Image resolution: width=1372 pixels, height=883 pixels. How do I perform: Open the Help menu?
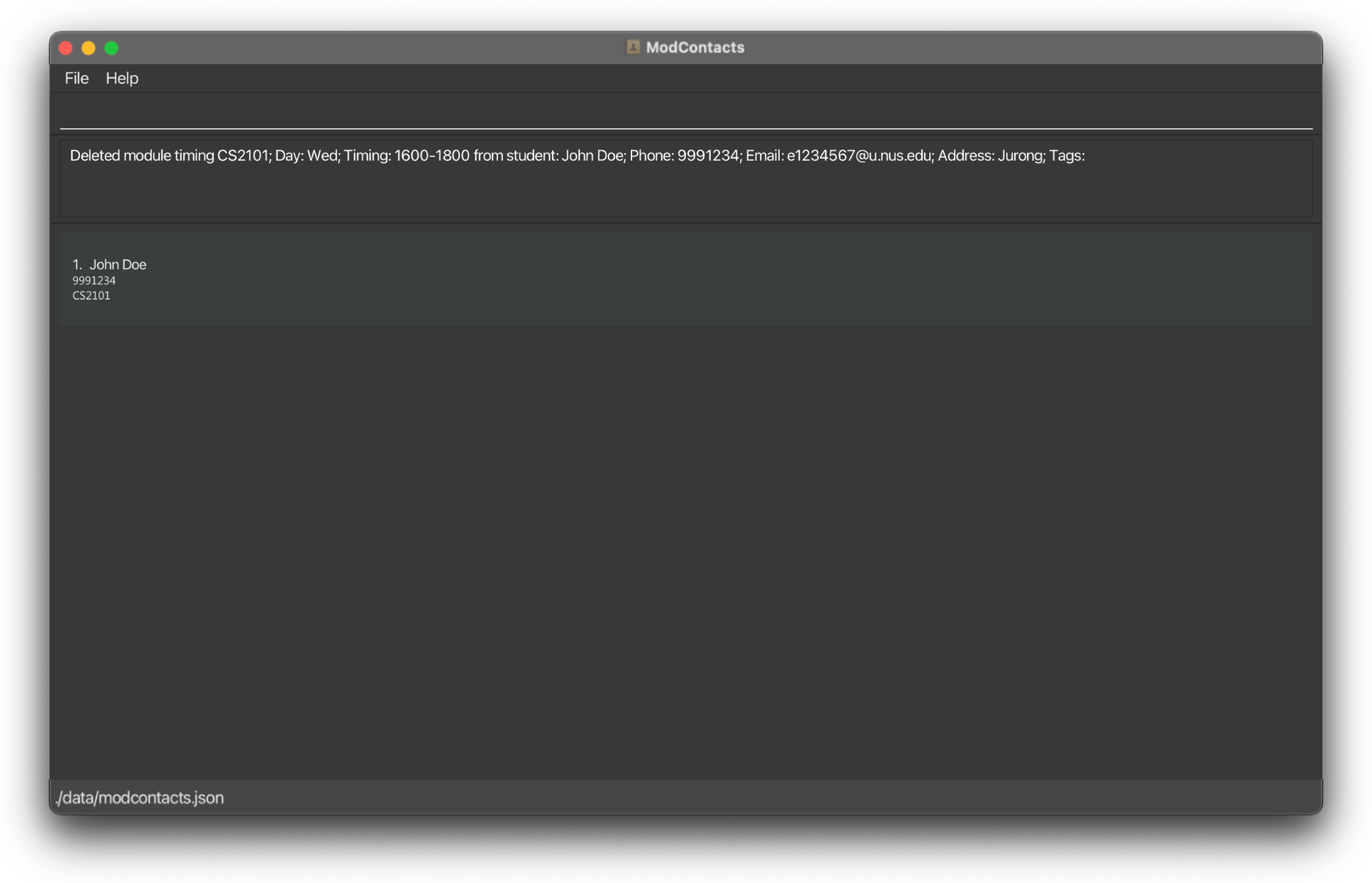click(x=122, y=78)
